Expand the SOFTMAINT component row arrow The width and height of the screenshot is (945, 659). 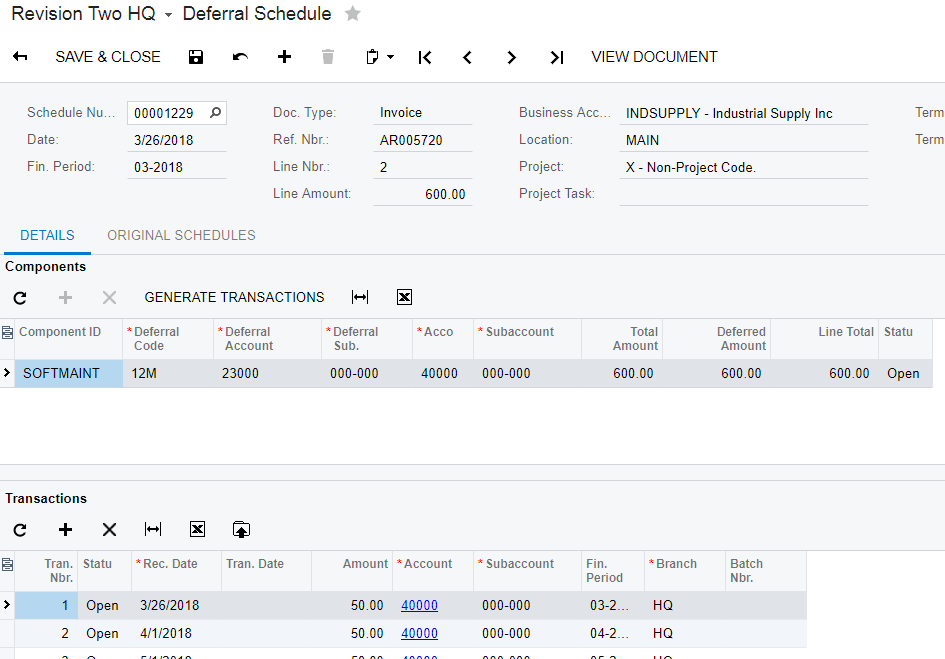tap(7, 373)
